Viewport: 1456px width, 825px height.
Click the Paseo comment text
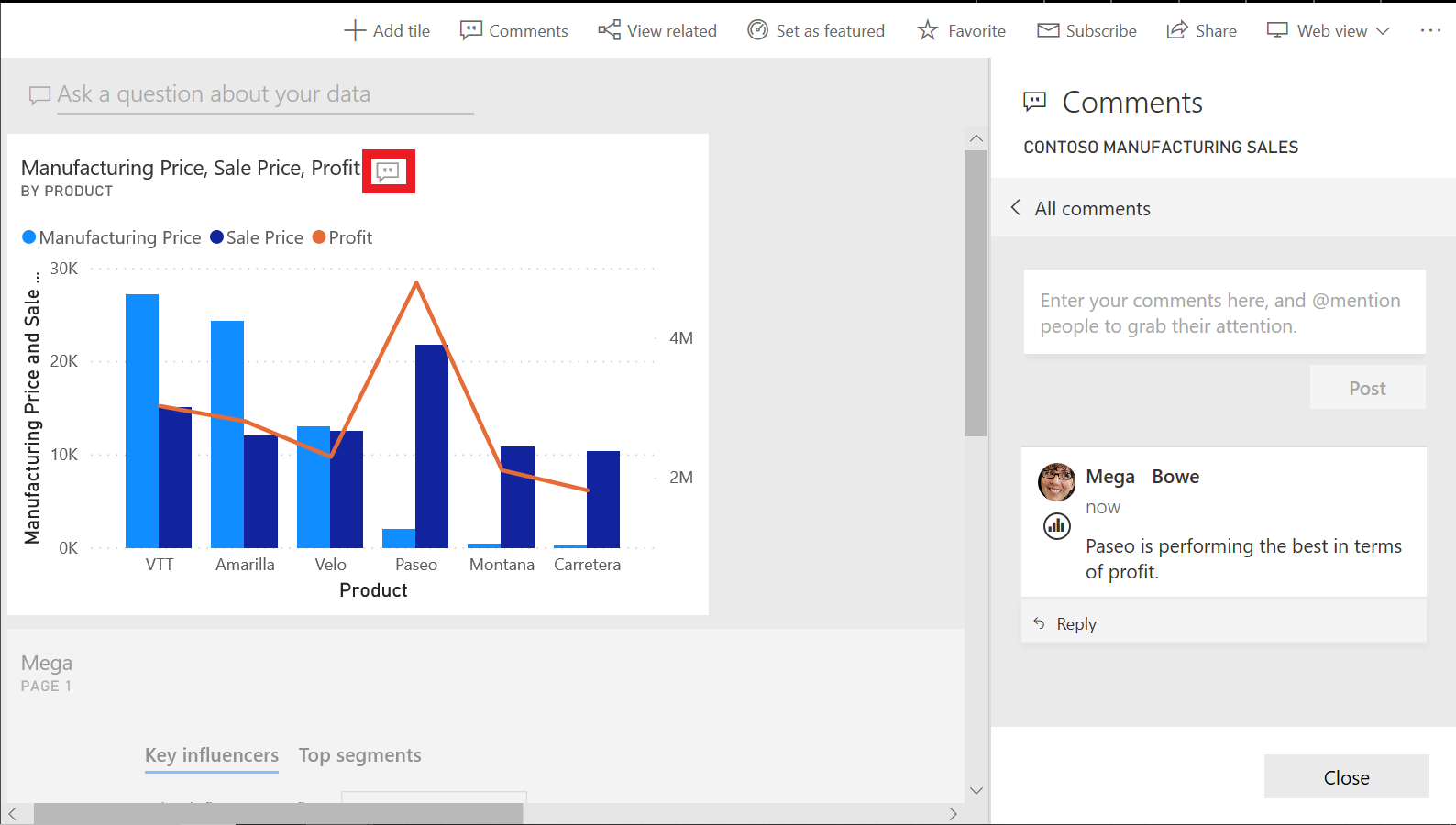click(x=1243, y=559)
